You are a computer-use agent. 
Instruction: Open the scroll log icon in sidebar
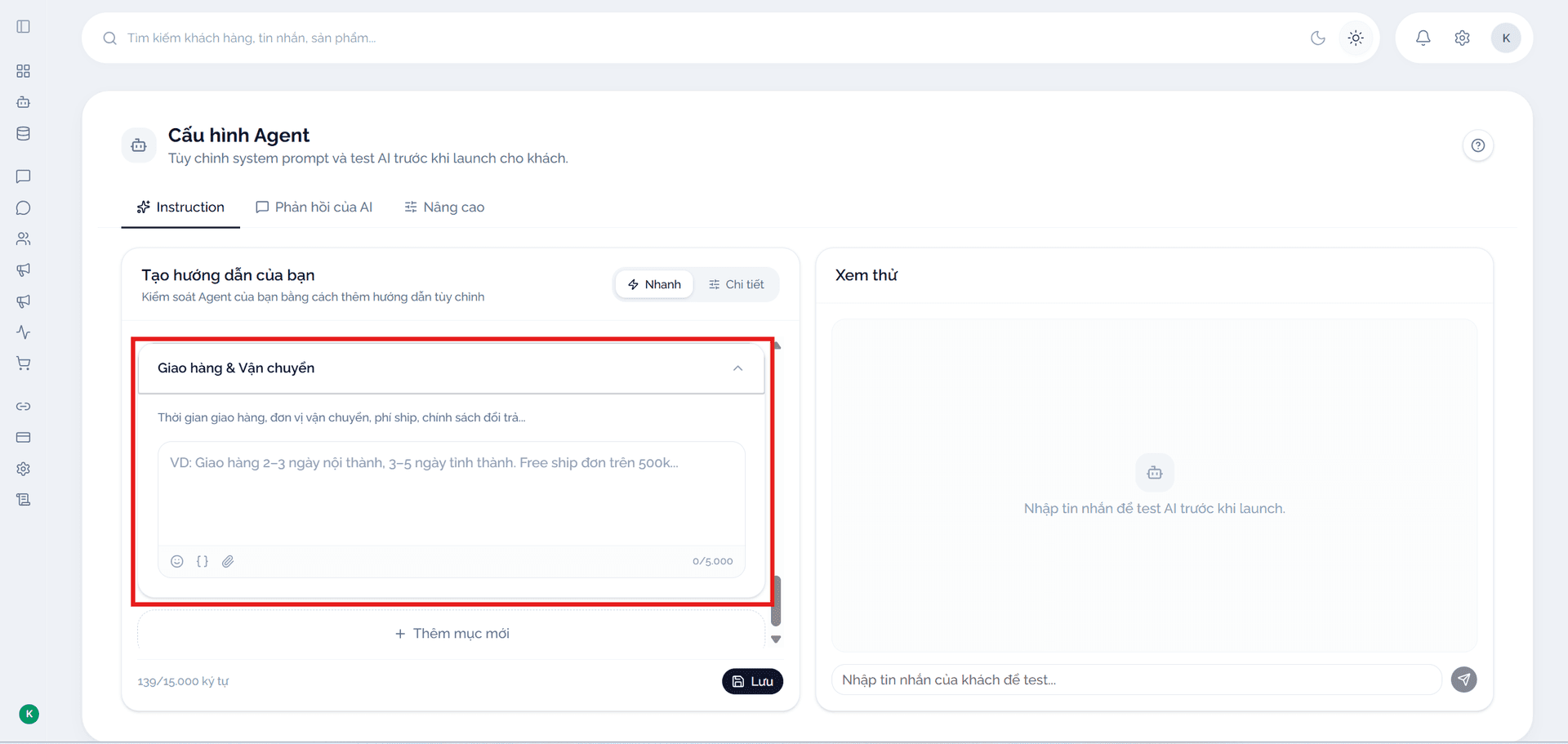coord(24,500)
